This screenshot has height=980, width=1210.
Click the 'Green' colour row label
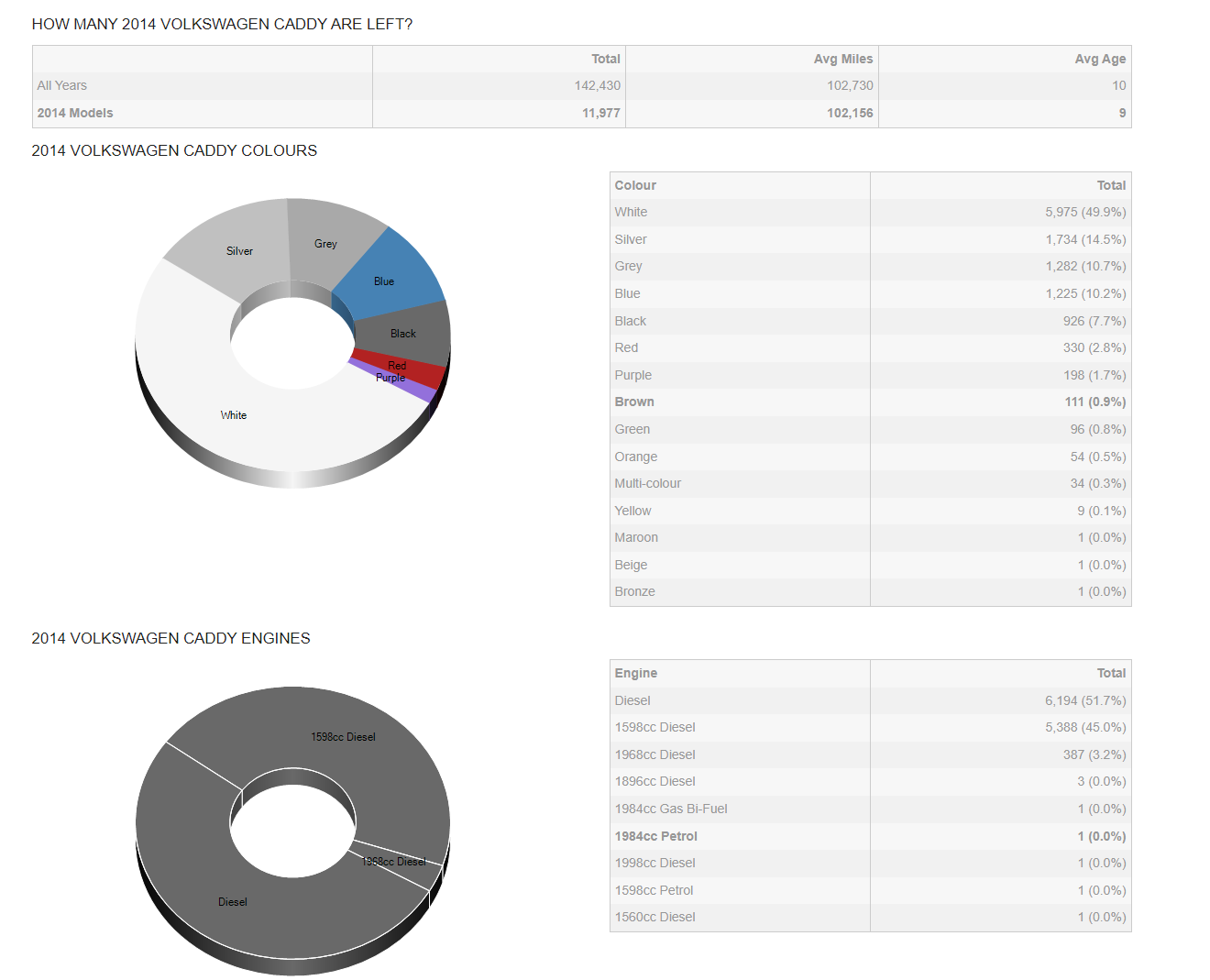tap(632, 429)
